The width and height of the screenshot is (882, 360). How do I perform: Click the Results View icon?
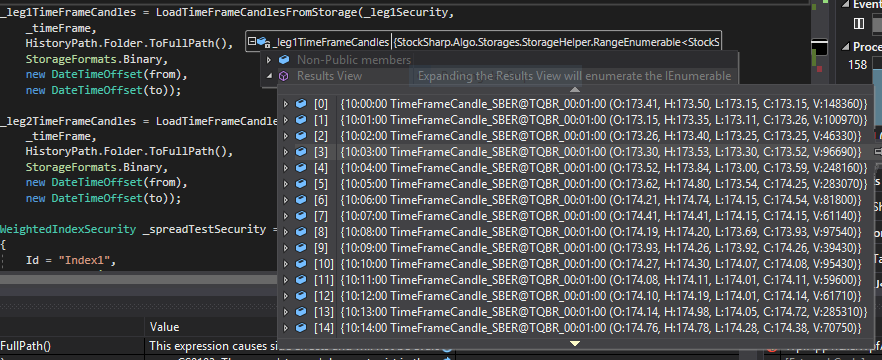[x=284, y=76]
